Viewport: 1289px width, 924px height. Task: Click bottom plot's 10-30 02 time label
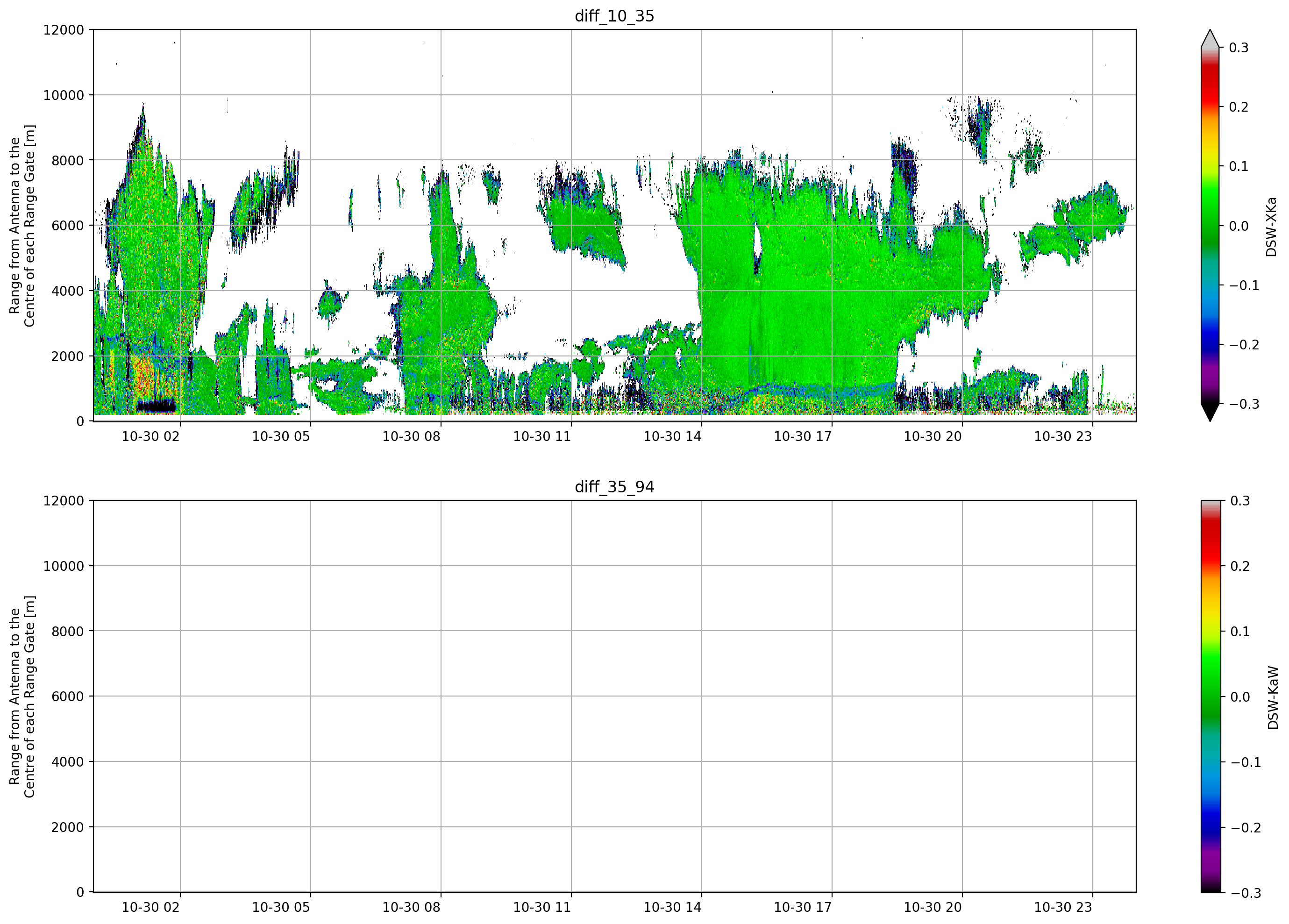150,908
